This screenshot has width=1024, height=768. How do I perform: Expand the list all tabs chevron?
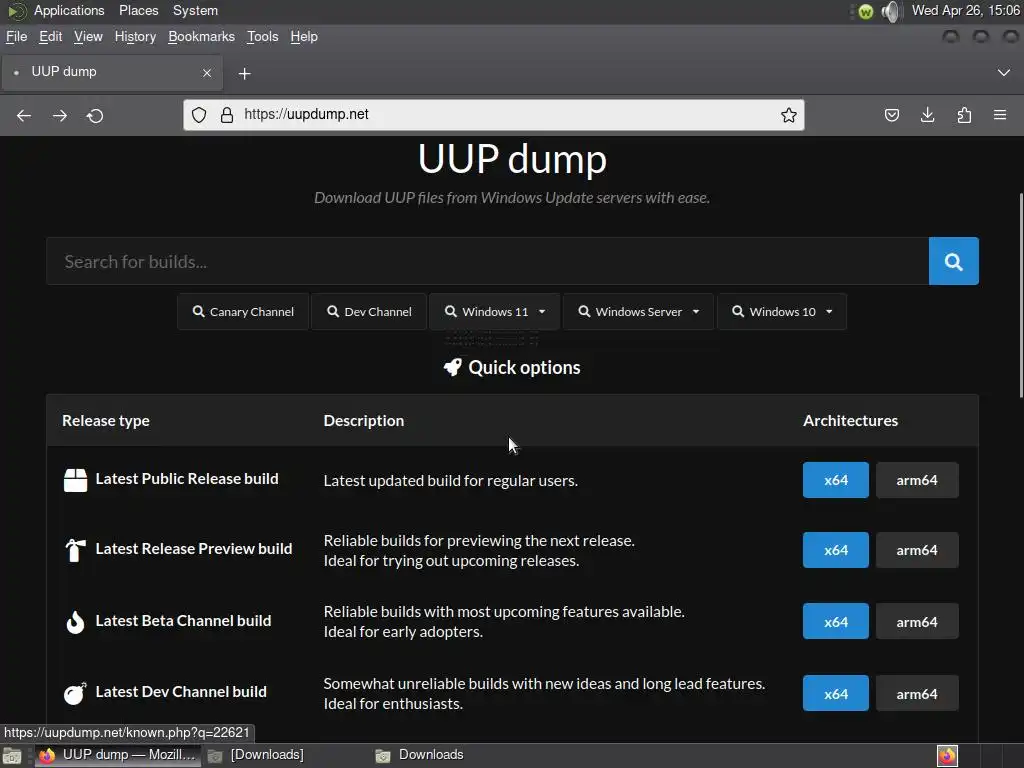tap(1004, 72)
